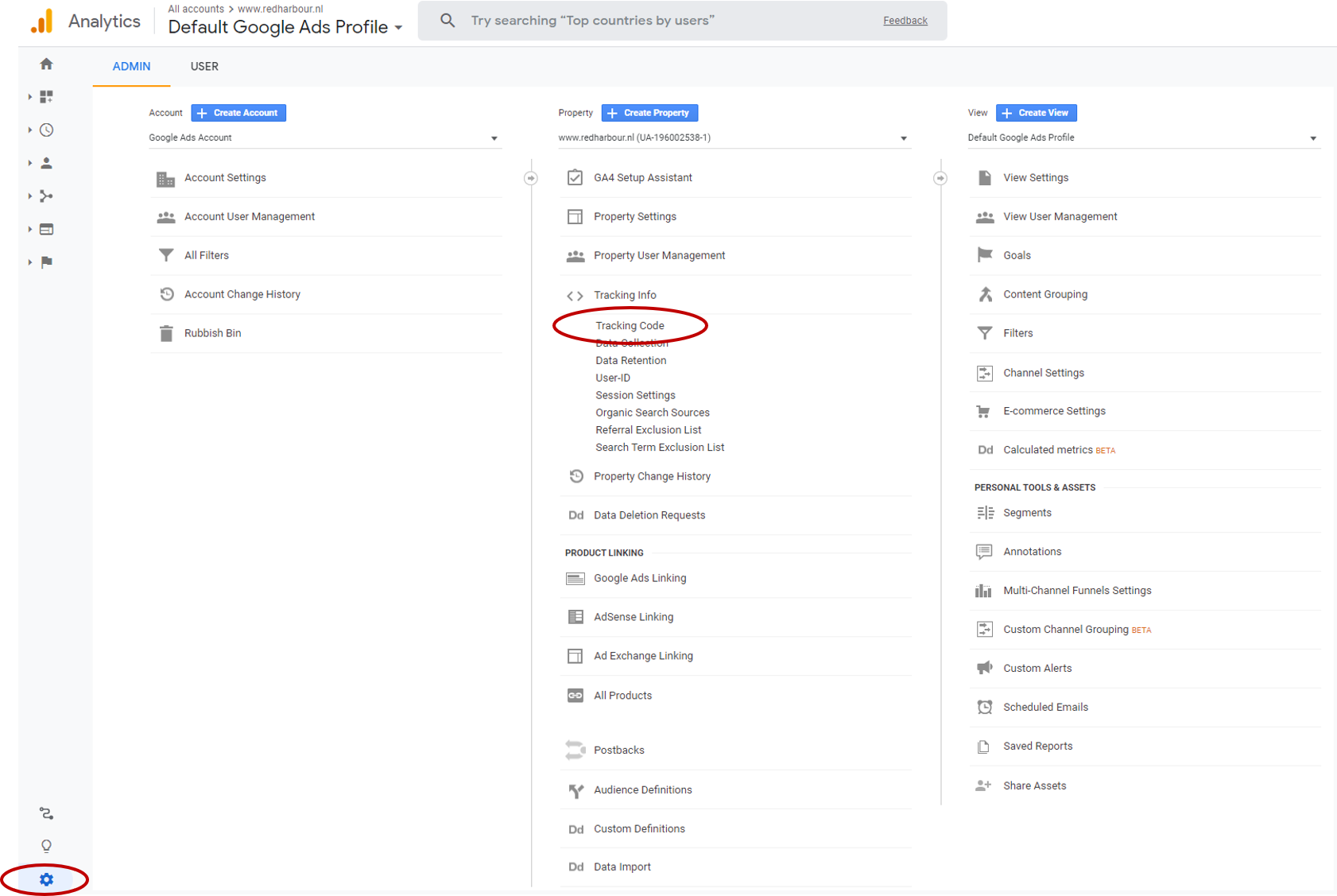Open Referral Exclusion List item

648,430
